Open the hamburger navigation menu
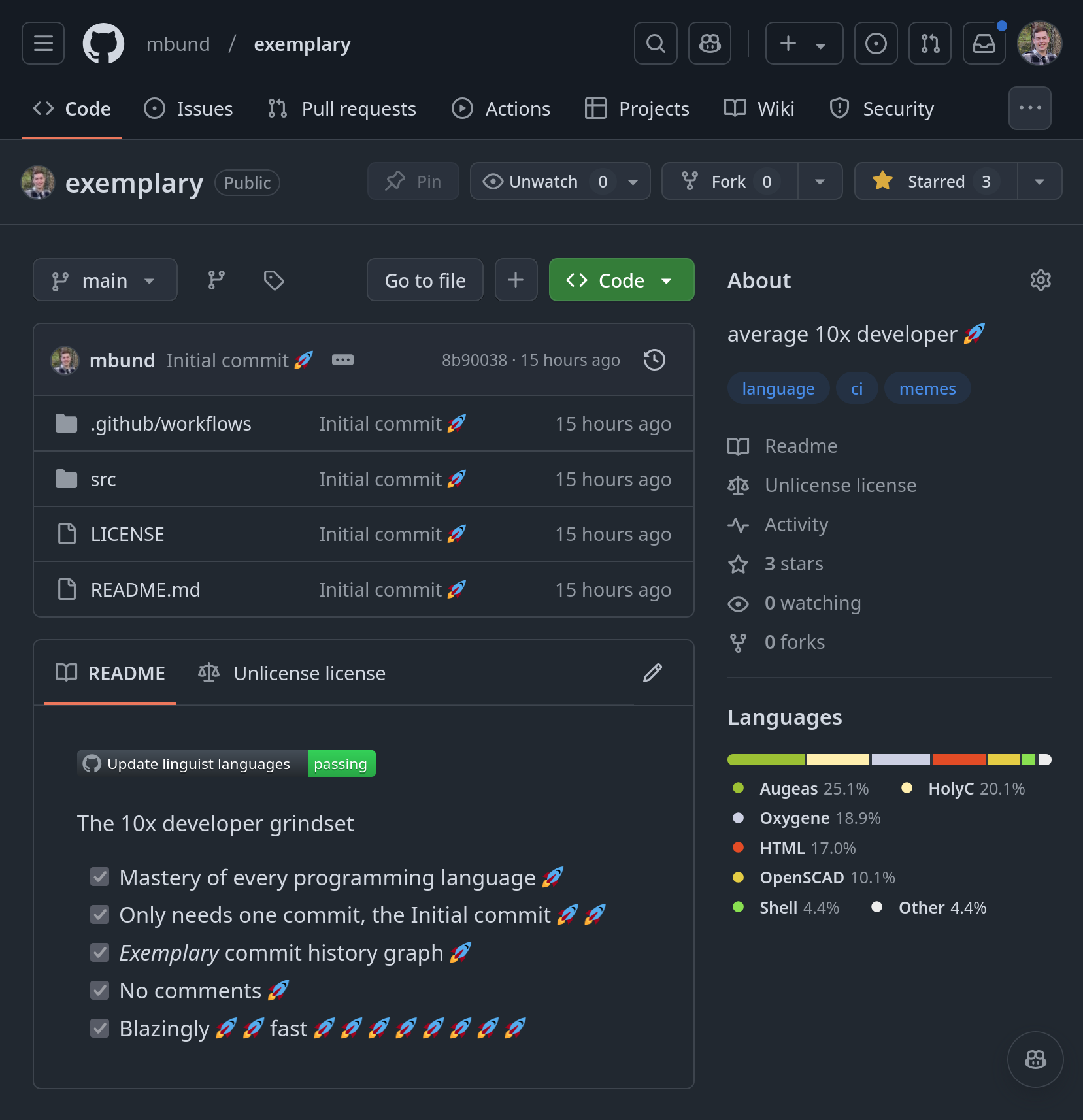 [43, 44]
